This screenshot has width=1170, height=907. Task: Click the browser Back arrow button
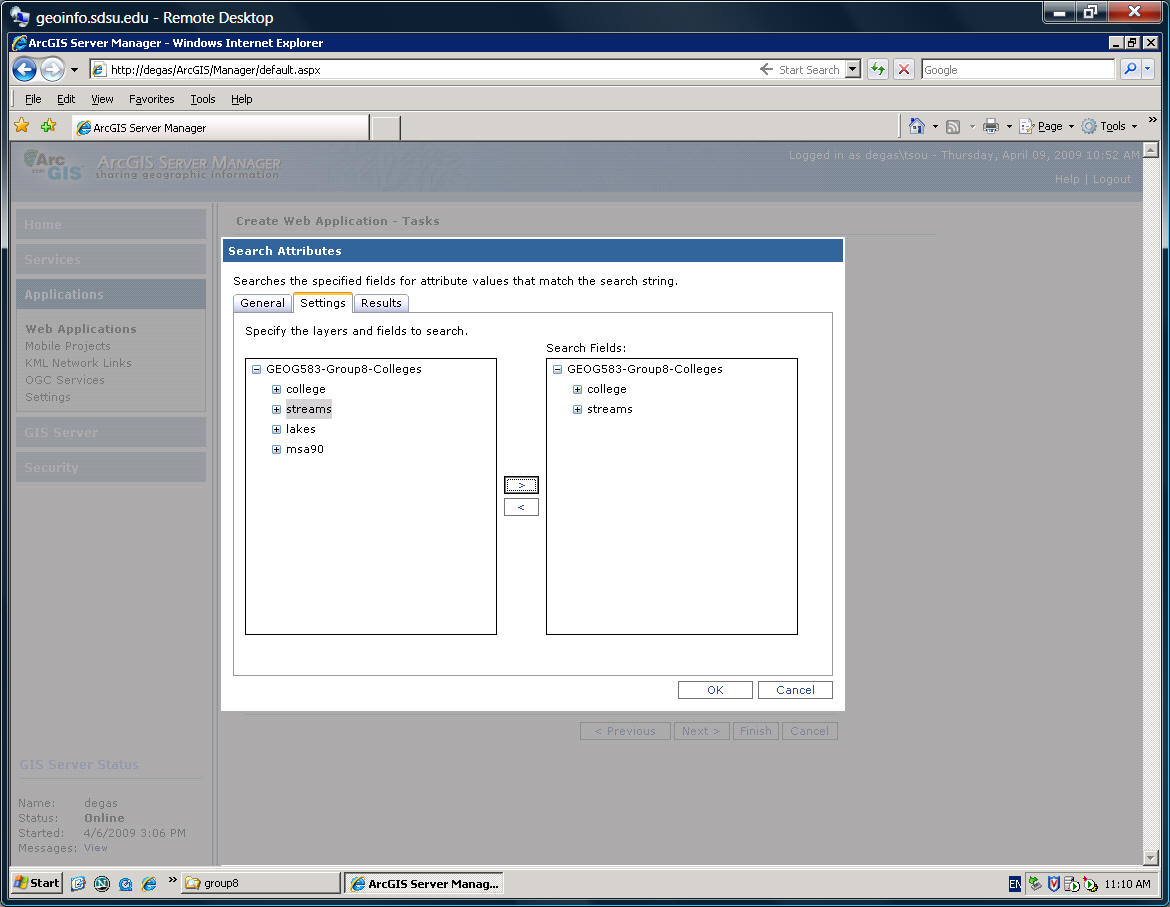click(x=25, y=69)
